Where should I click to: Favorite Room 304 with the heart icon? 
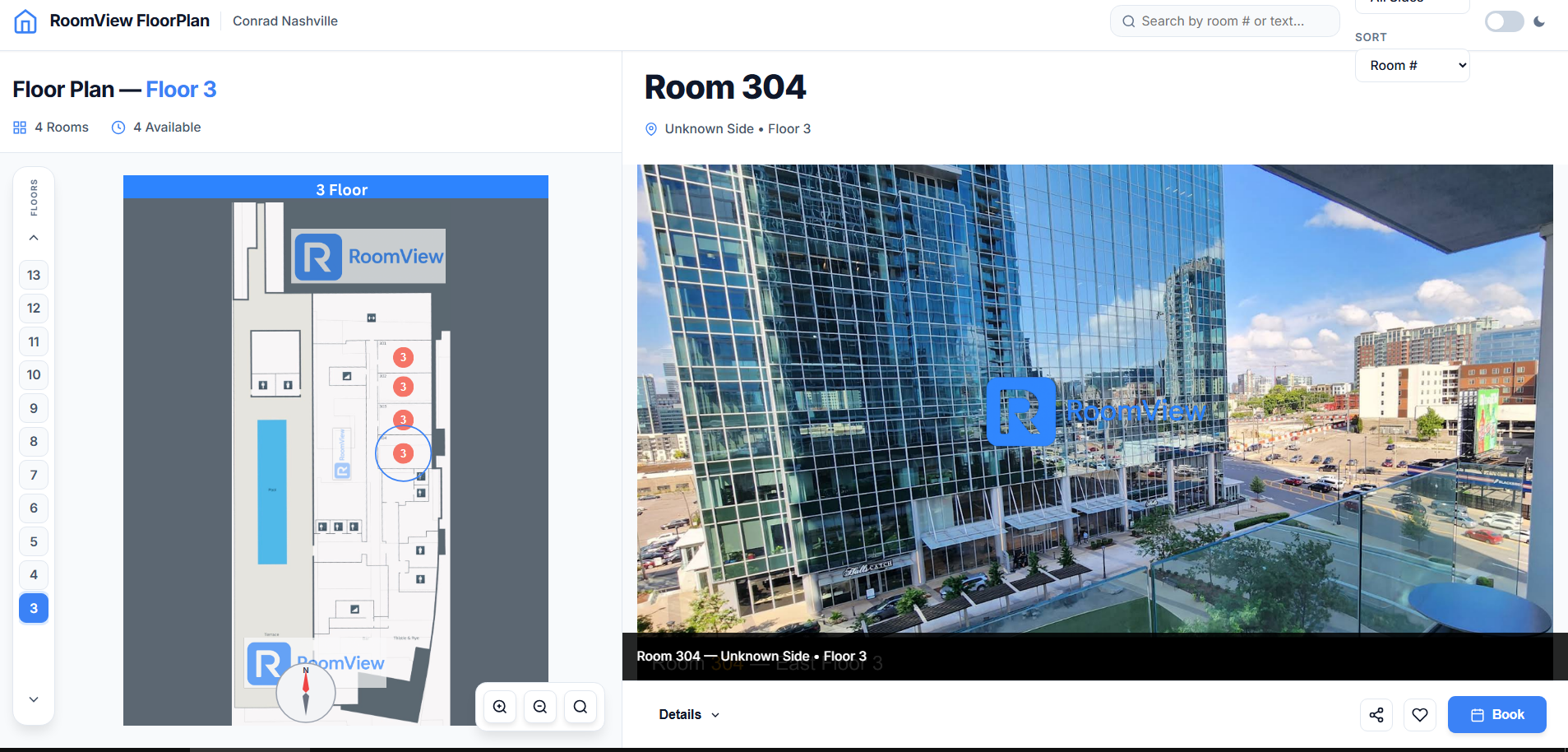tap(1420, 715)
